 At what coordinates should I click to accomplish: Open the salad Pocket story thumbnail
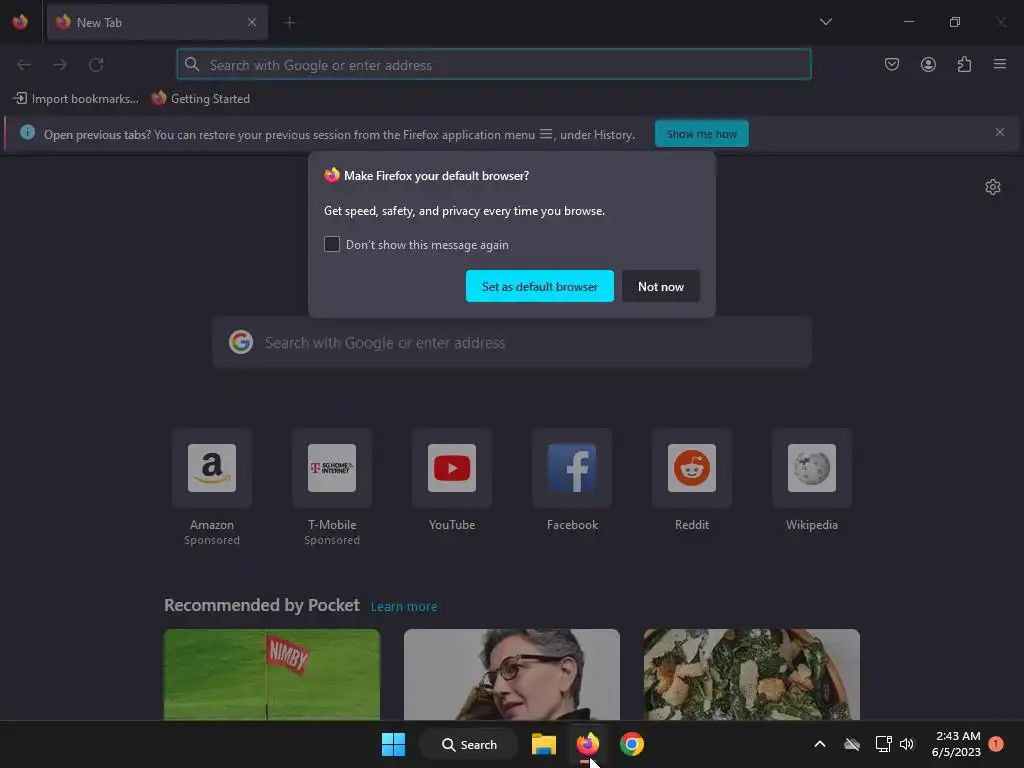coord(752,675)
